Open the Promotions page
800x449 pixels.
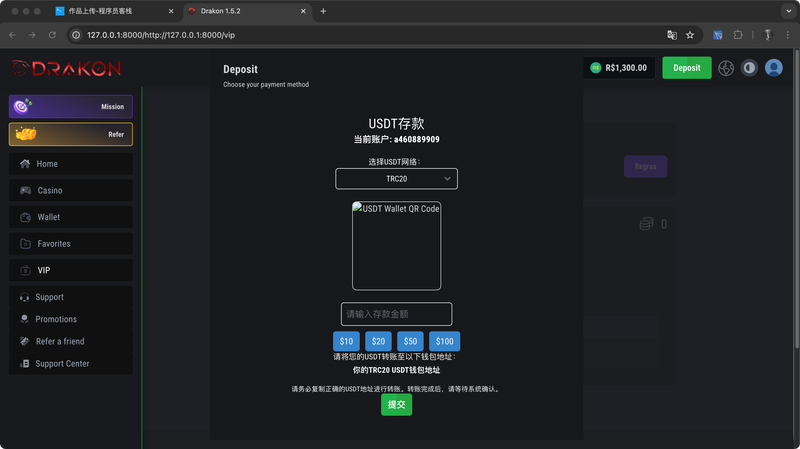(71, 319)
